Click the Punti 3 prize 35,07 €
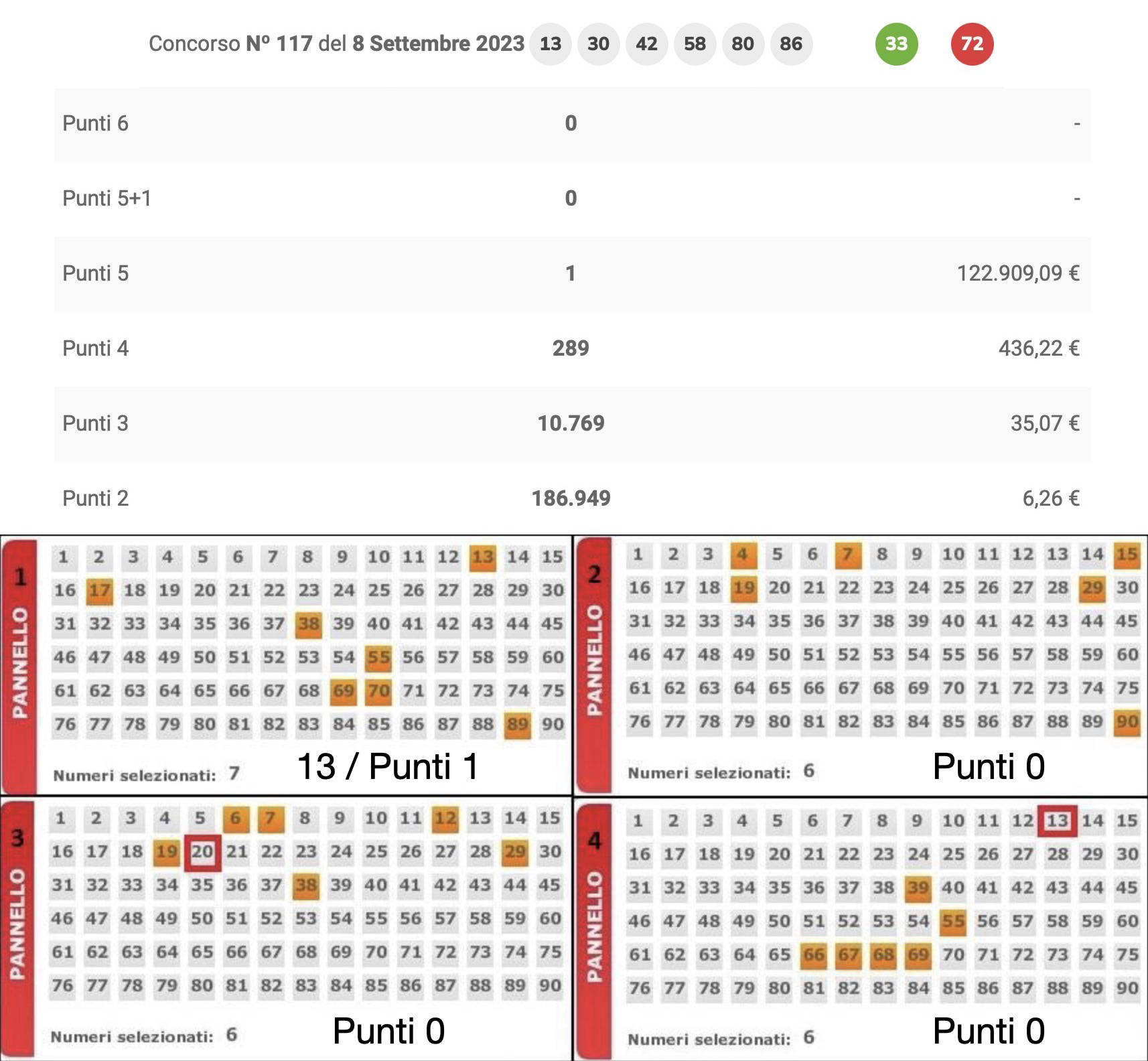This screenshot has height=1061, width=1148. (x=1044, y=423)
